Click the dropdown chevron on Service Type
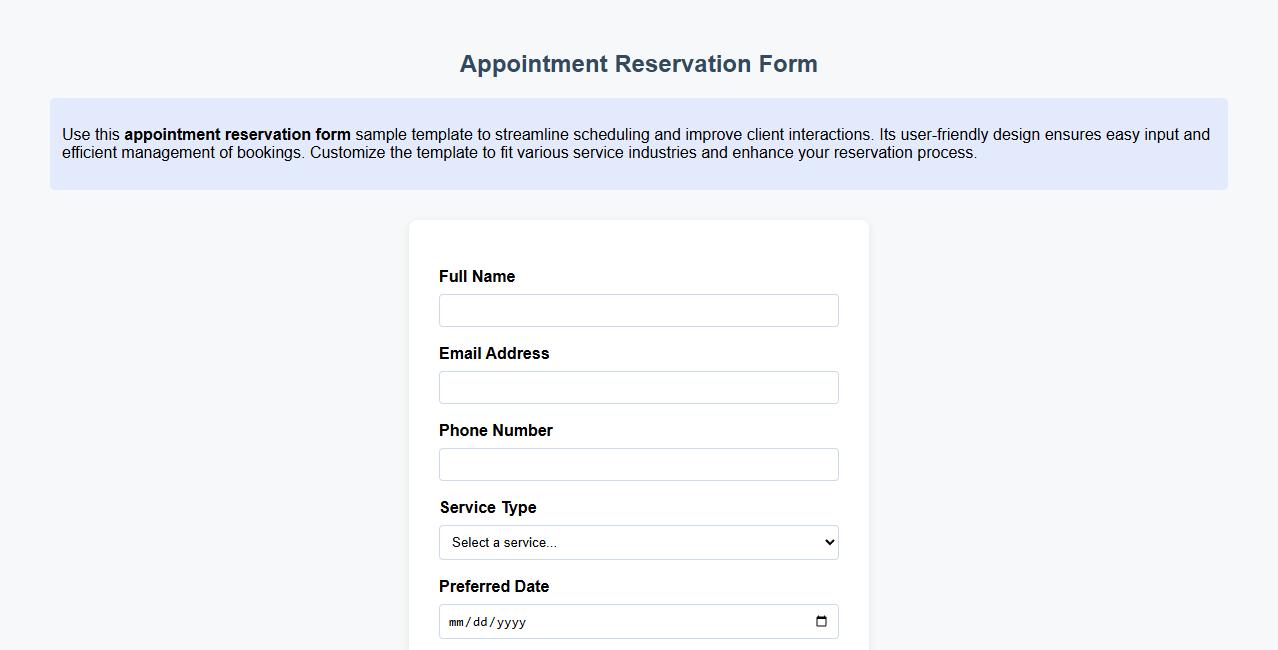 tap(823, 542)
